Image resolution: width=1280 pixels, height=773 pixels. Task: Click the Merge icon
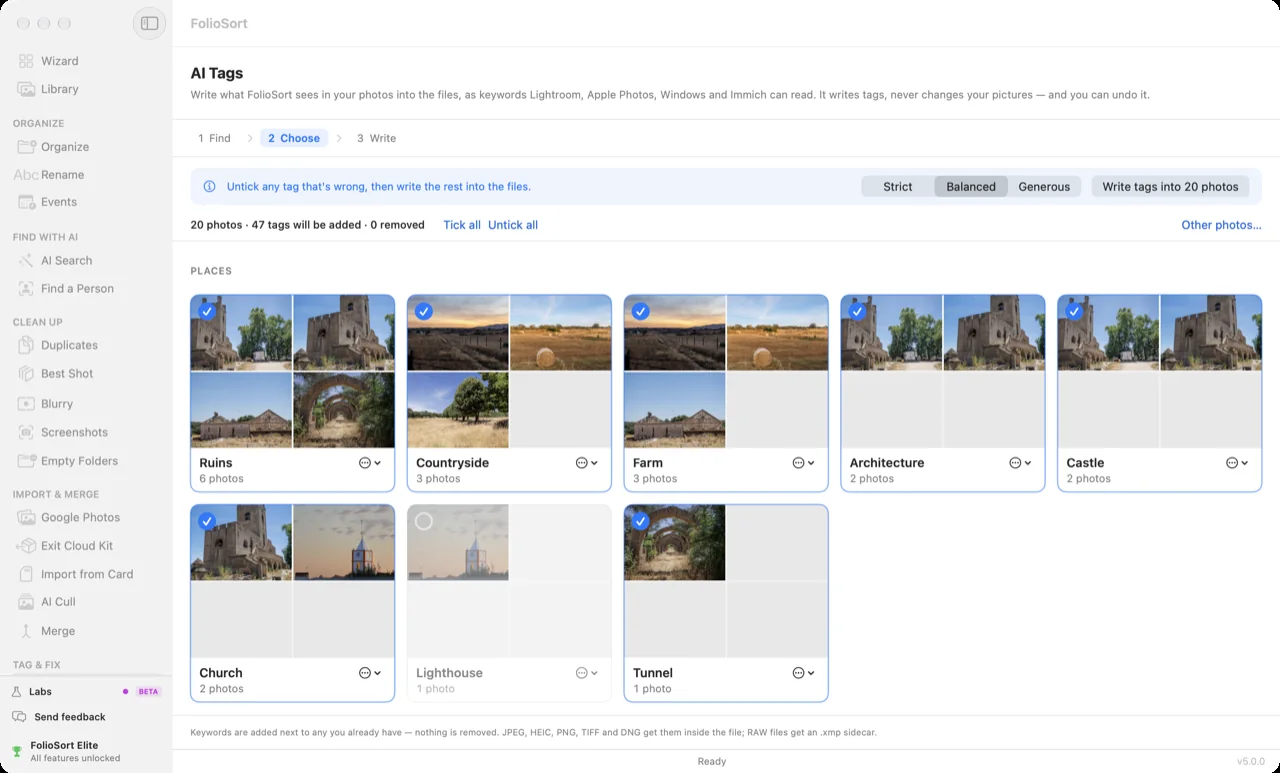pos(26,631)
